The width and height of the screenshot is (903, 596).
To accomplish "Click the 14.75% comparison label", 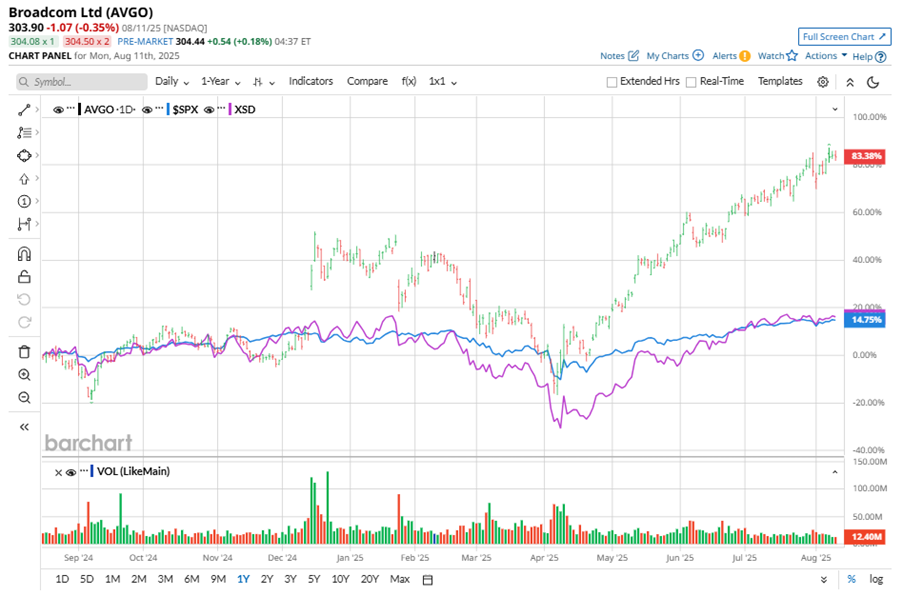I will pos(864,320).
